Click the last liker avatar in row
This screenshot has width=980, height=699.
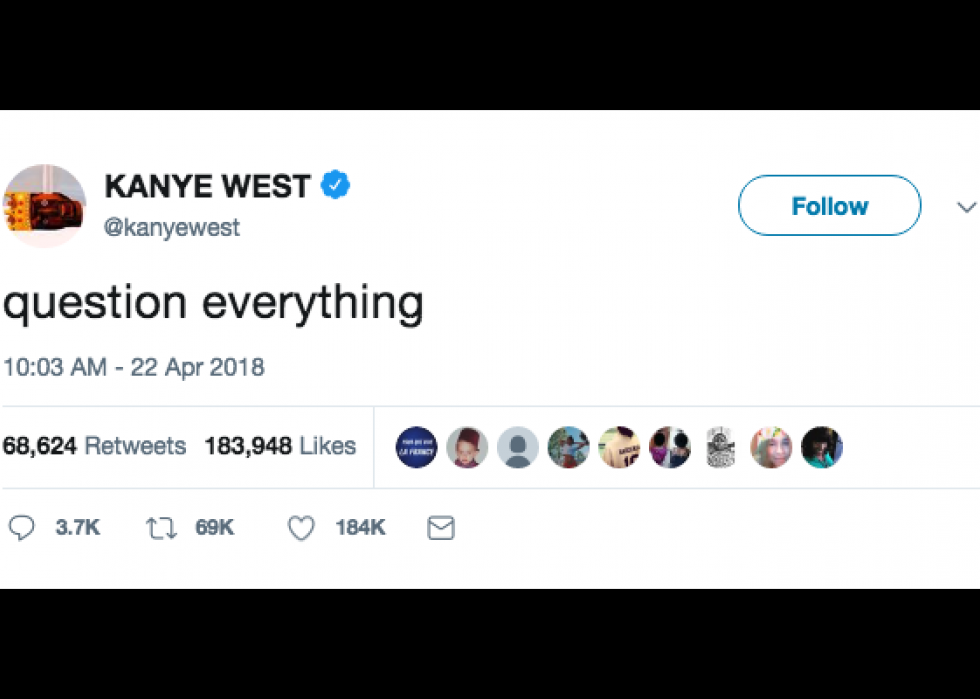(822, 447)
